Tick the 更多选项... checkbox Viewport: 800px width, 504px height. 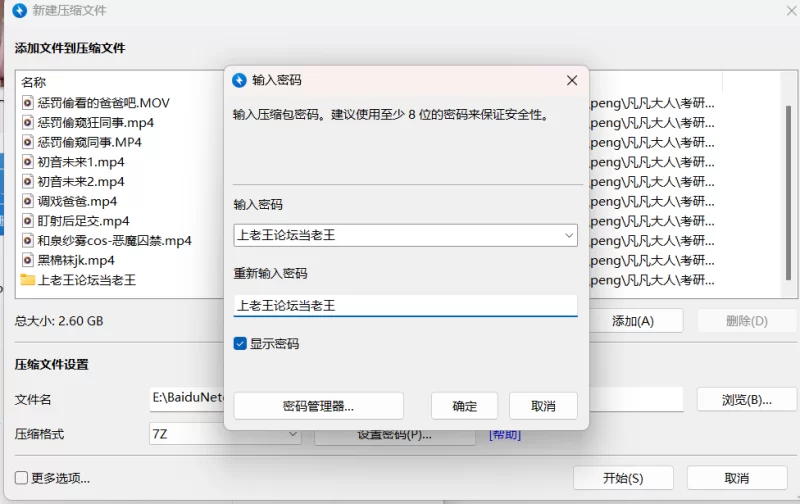point(21,478)
